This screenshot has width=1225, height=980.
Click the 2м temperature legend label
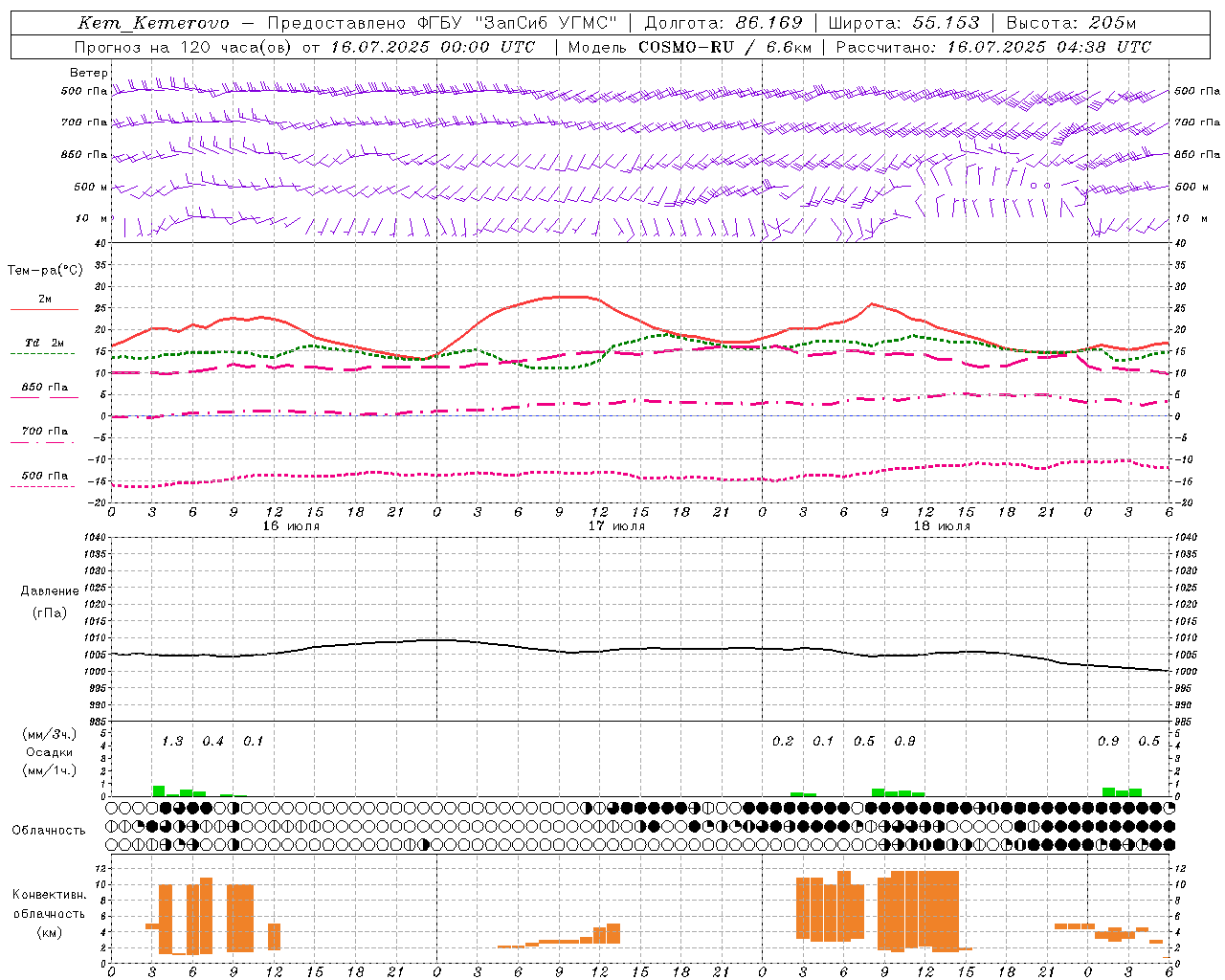click(x=45, y=300)
